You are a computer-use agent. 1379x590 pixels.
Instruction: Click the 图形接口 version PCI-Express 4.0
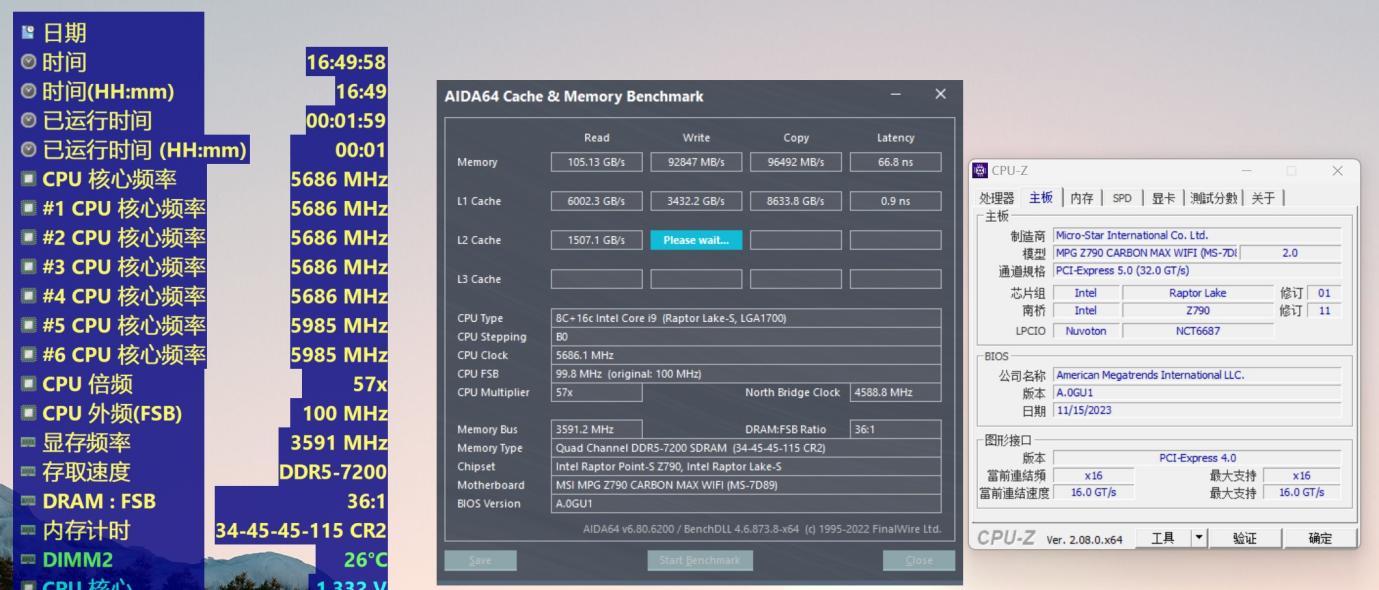coord(1198,458)
